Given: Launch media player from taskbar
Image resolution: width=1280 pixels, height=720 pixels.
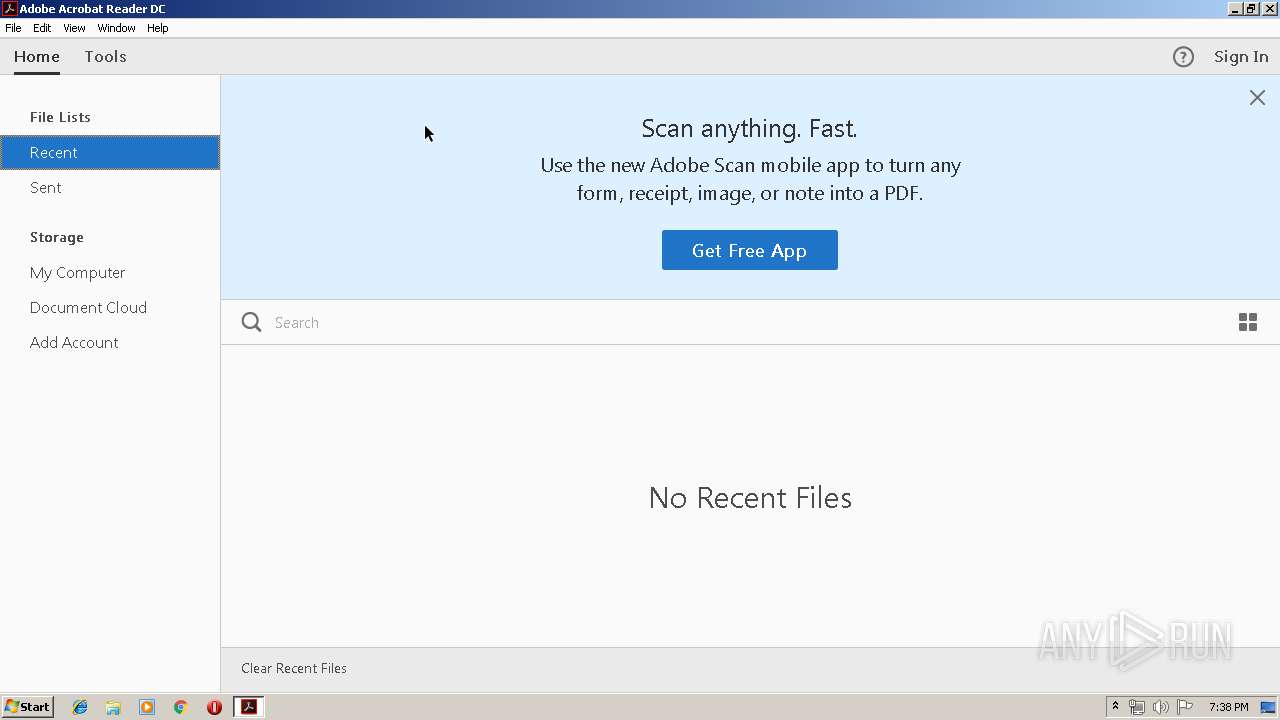Looking at the screenshot, I should tap(147, 707).
